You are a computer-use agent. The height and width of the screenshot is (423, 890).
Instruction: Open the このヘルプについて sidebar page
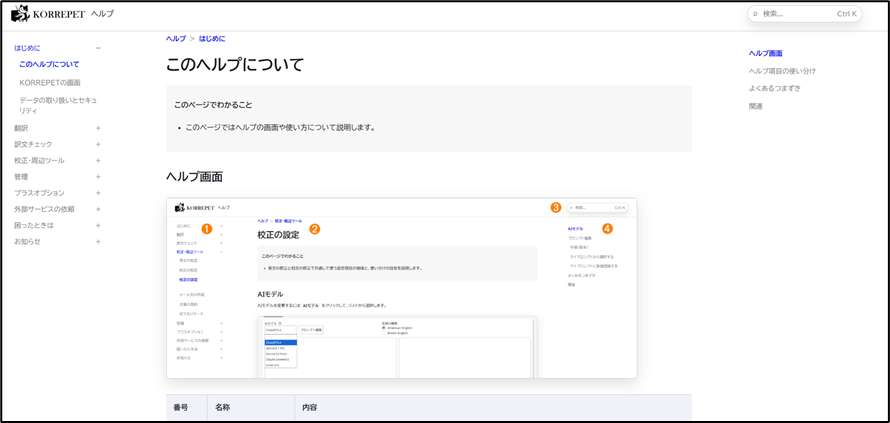[49, 64]
